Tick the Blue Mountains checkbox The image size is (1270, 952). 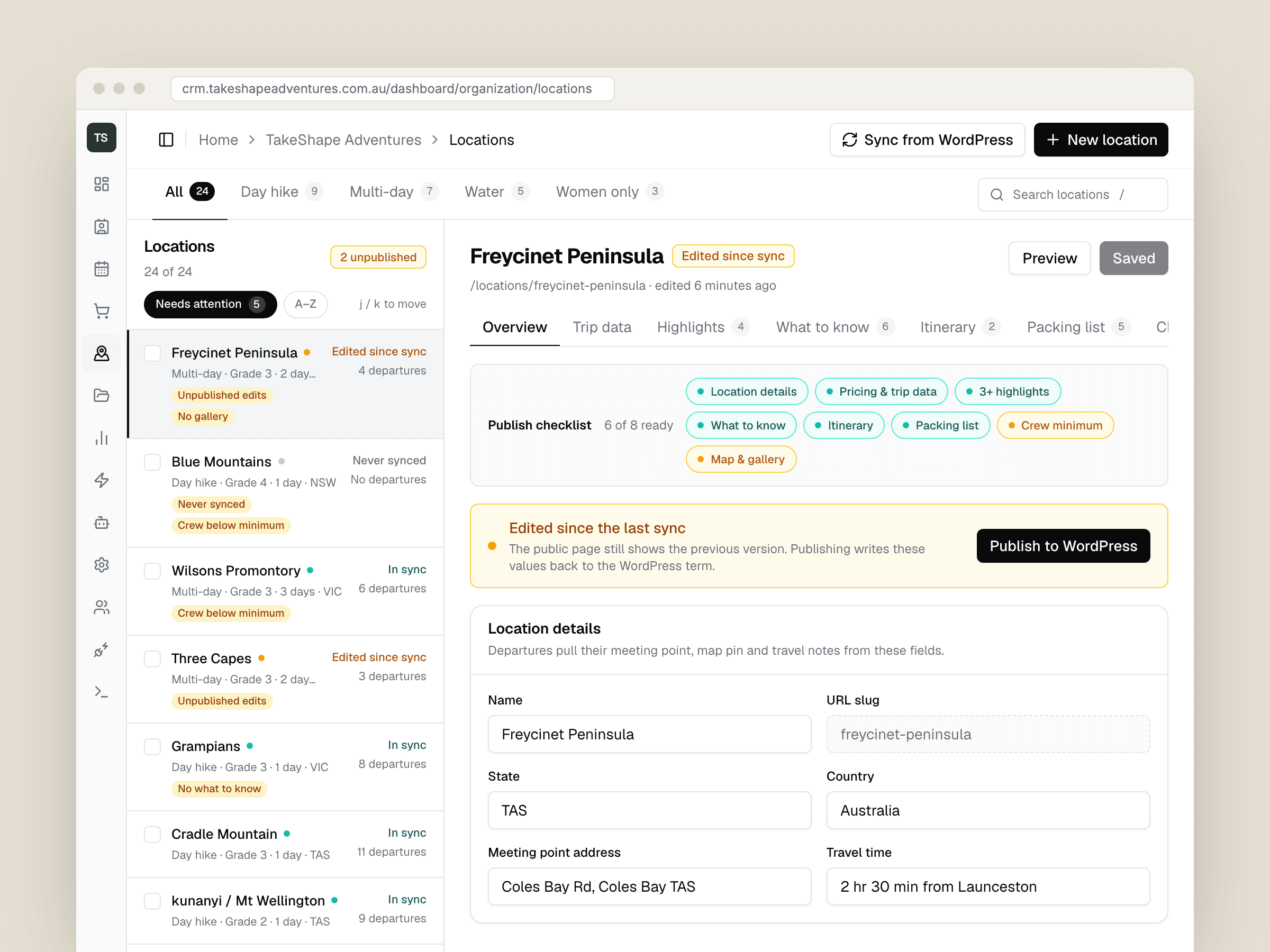[x=152, y=462]
